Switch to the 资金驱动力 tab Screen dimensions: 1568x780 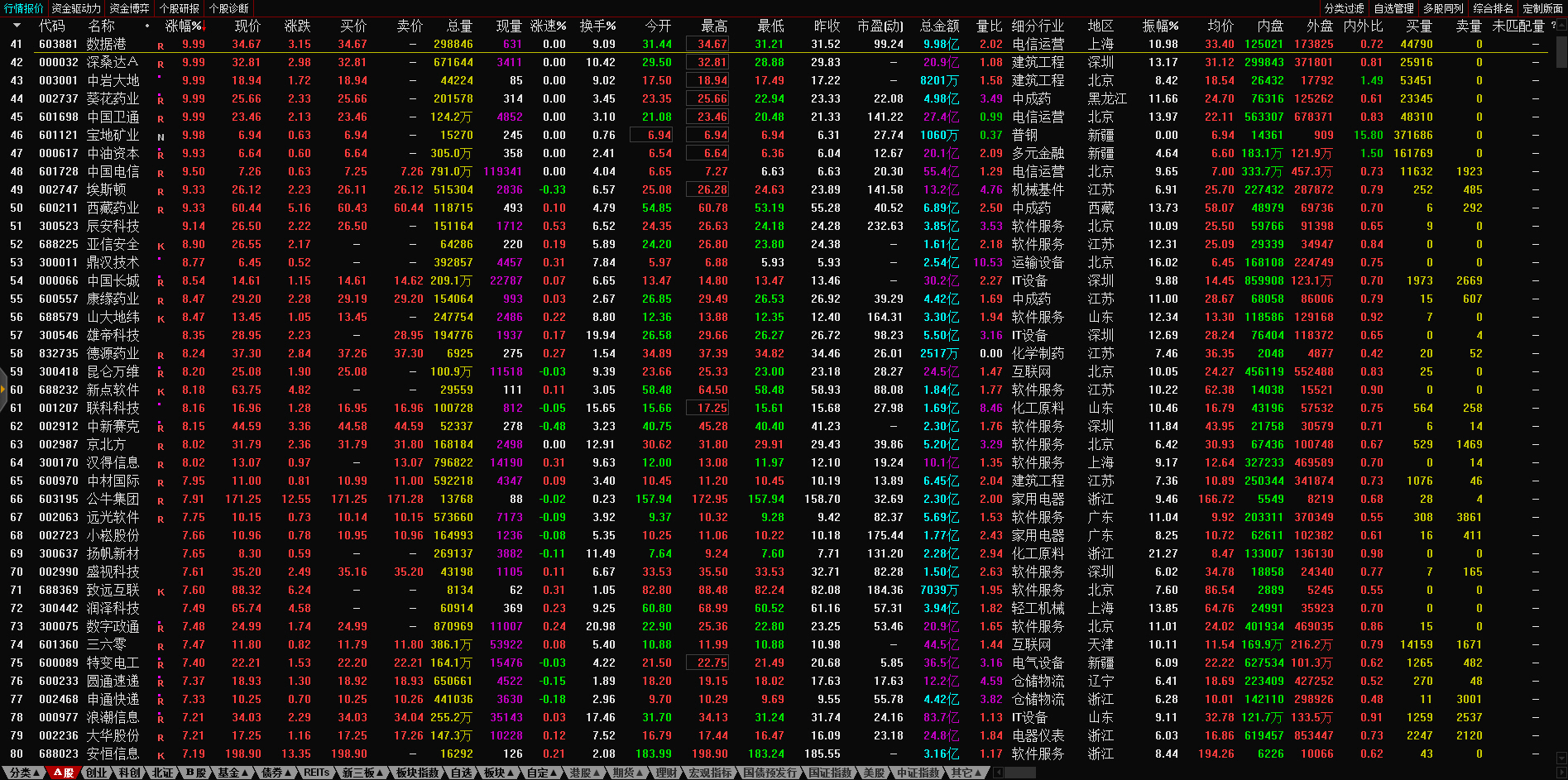(x=76, y=8)
